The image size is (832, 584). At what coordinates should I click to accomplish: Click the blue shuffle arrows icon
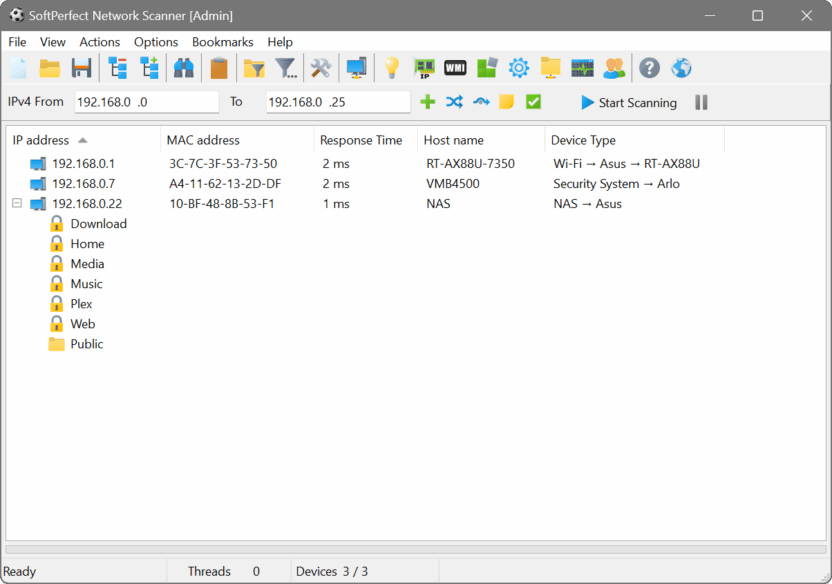click(454, 101)
